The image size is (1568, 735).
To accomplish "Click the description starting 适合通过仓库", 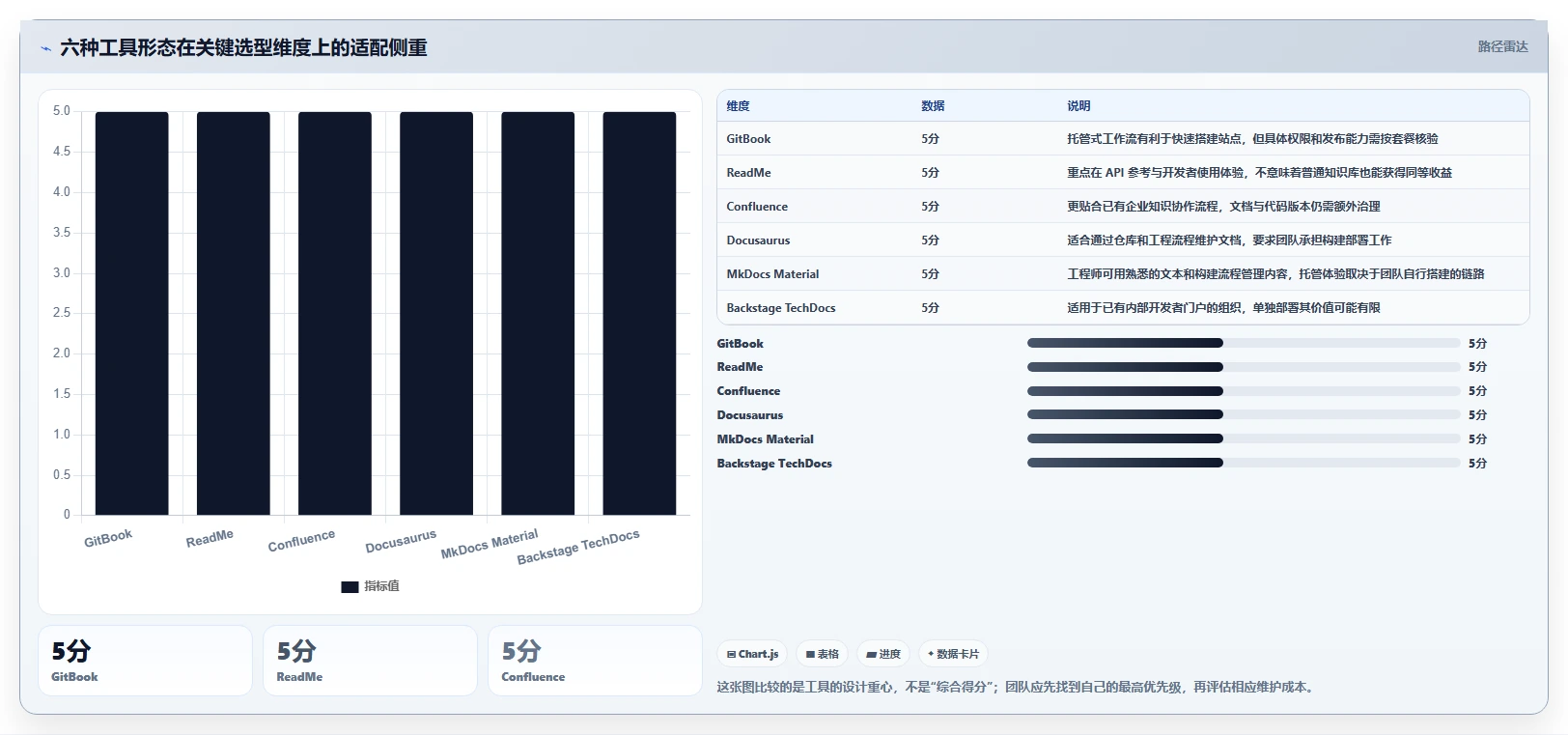I will tap(1229, 240).
